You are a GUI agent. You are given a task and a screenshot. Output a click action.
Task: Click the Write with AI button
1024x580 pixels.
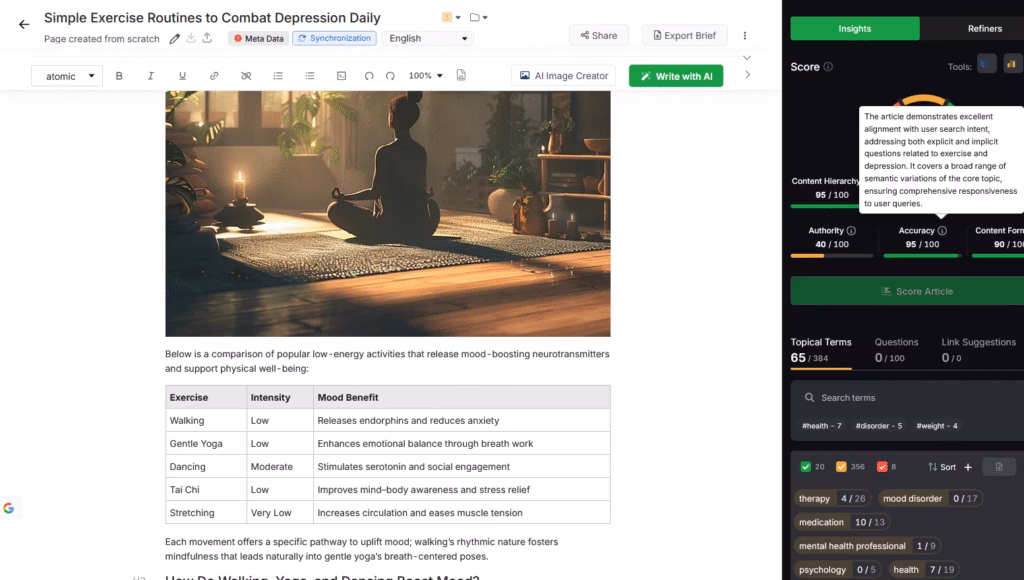tap(675, 75)
